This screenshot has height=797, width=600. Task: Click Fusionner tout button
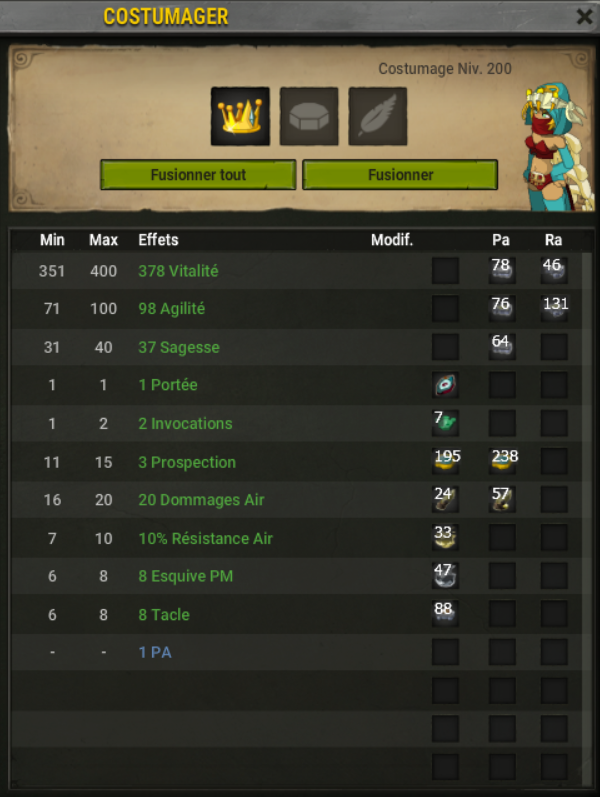pyautogui.click(x=198, y=175)
